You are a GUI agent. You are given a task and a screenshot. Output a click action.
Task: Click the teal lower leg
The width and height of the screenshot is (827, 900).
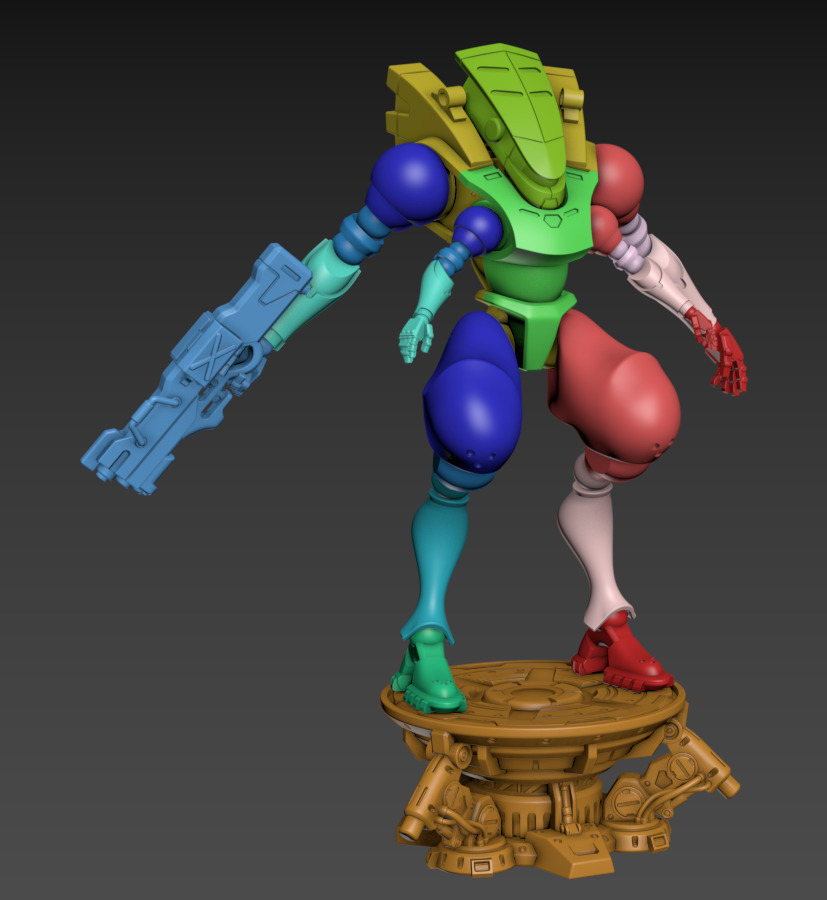tap(434, 568)
